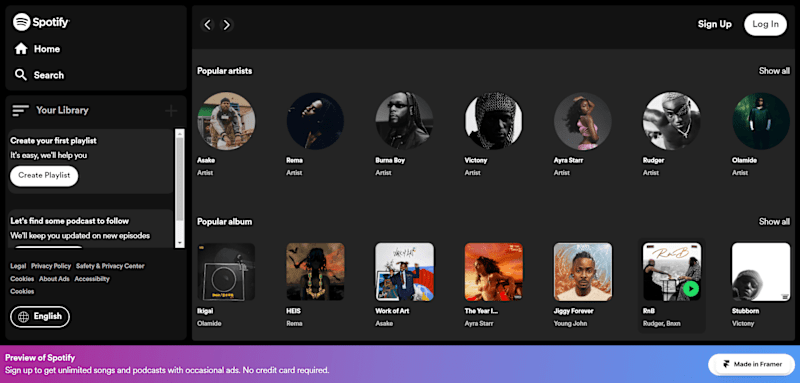800x383 pixels.
Task: Click Olamide under Ikigai album
Action: pos(209,323)
